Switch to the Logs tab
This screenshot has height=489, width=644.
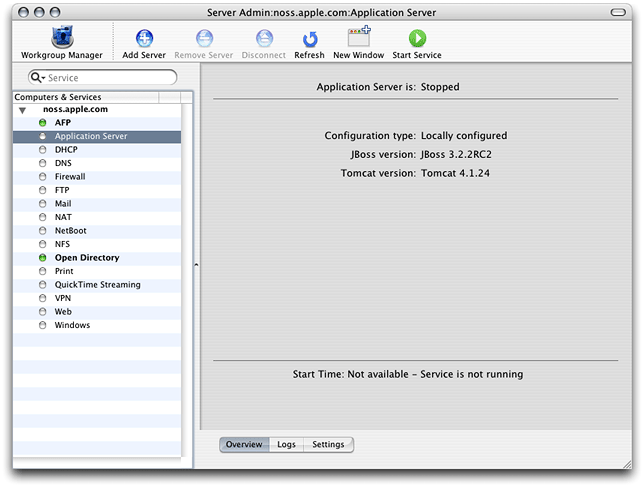tap(286, 445)
